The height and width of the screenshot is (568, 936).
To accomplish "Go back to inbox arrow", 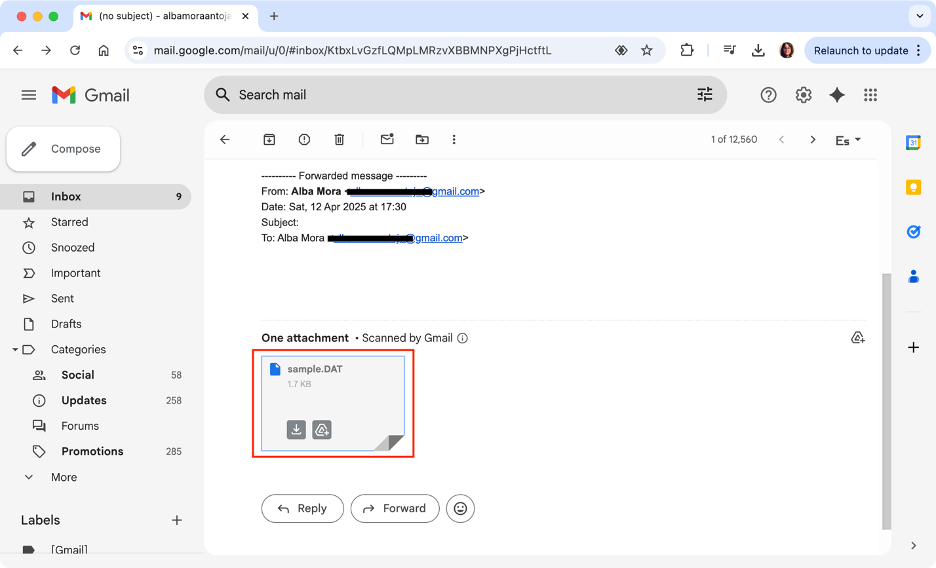I will pos(224,140).
